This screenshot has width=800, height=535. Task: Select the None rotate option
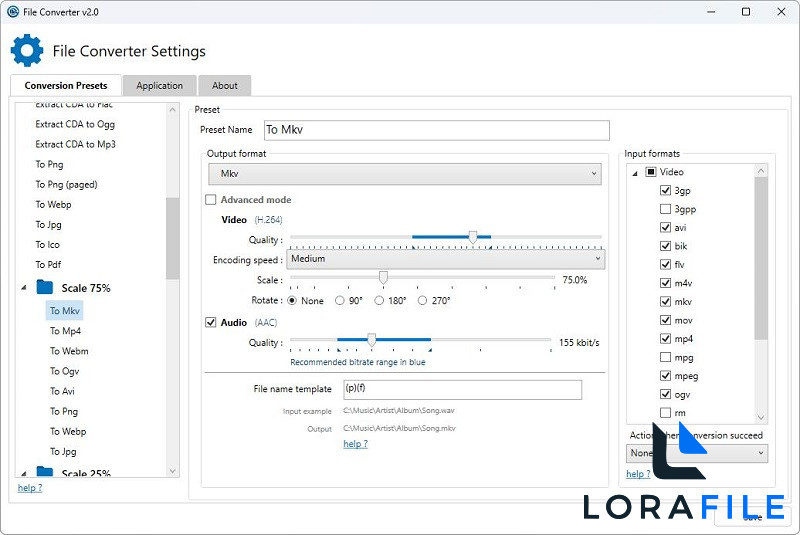point(292,300)
